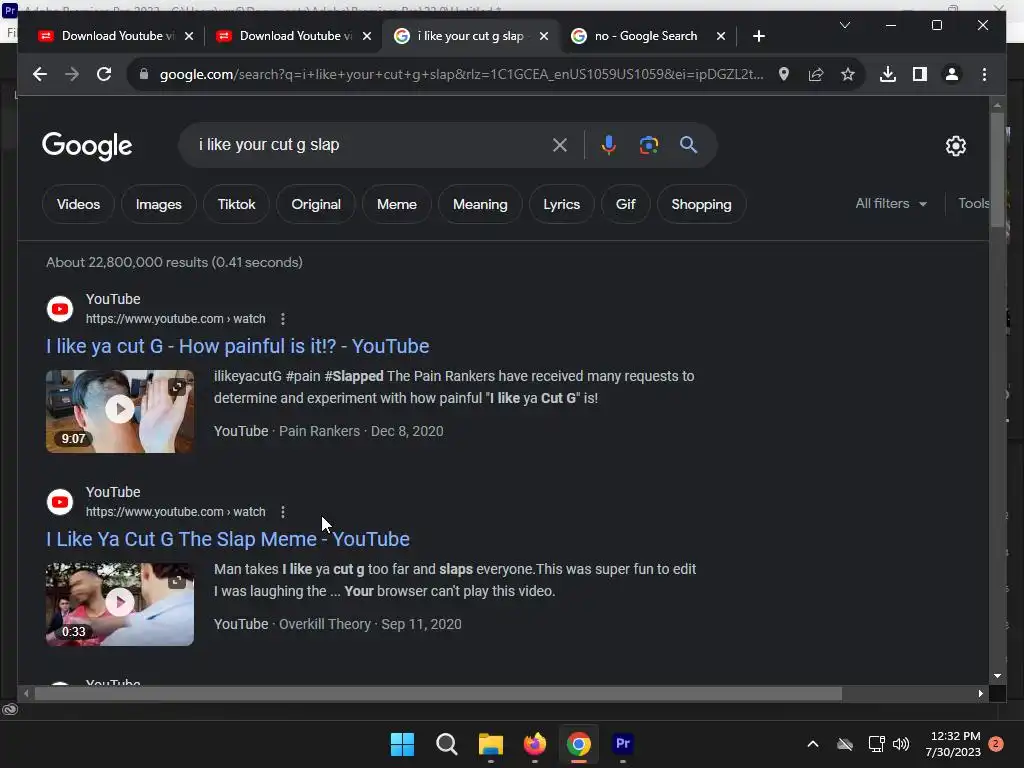This screenshot has width=1024, height=768.
Task: Open Chrome downloads icon
Action: [x=888, y=74]
